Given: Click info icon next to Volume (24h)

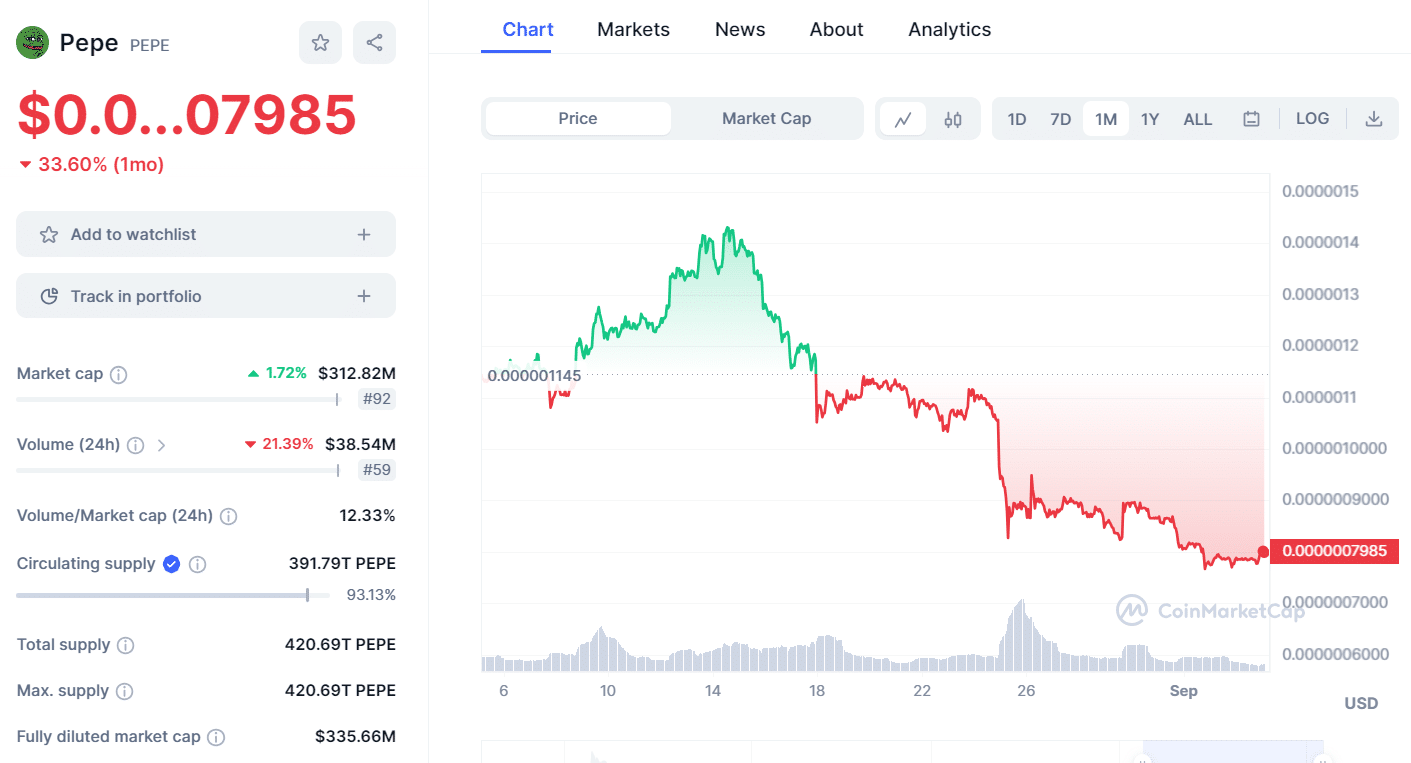Looking at the screenshot, I should point(135,445).
